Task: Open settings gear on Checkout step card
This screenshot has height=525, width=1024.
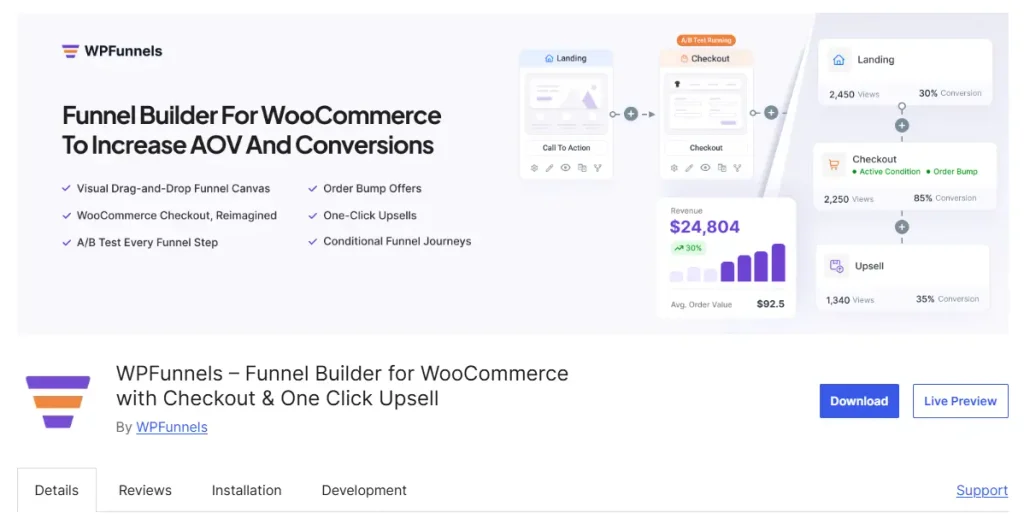Action: coord(674,168)
